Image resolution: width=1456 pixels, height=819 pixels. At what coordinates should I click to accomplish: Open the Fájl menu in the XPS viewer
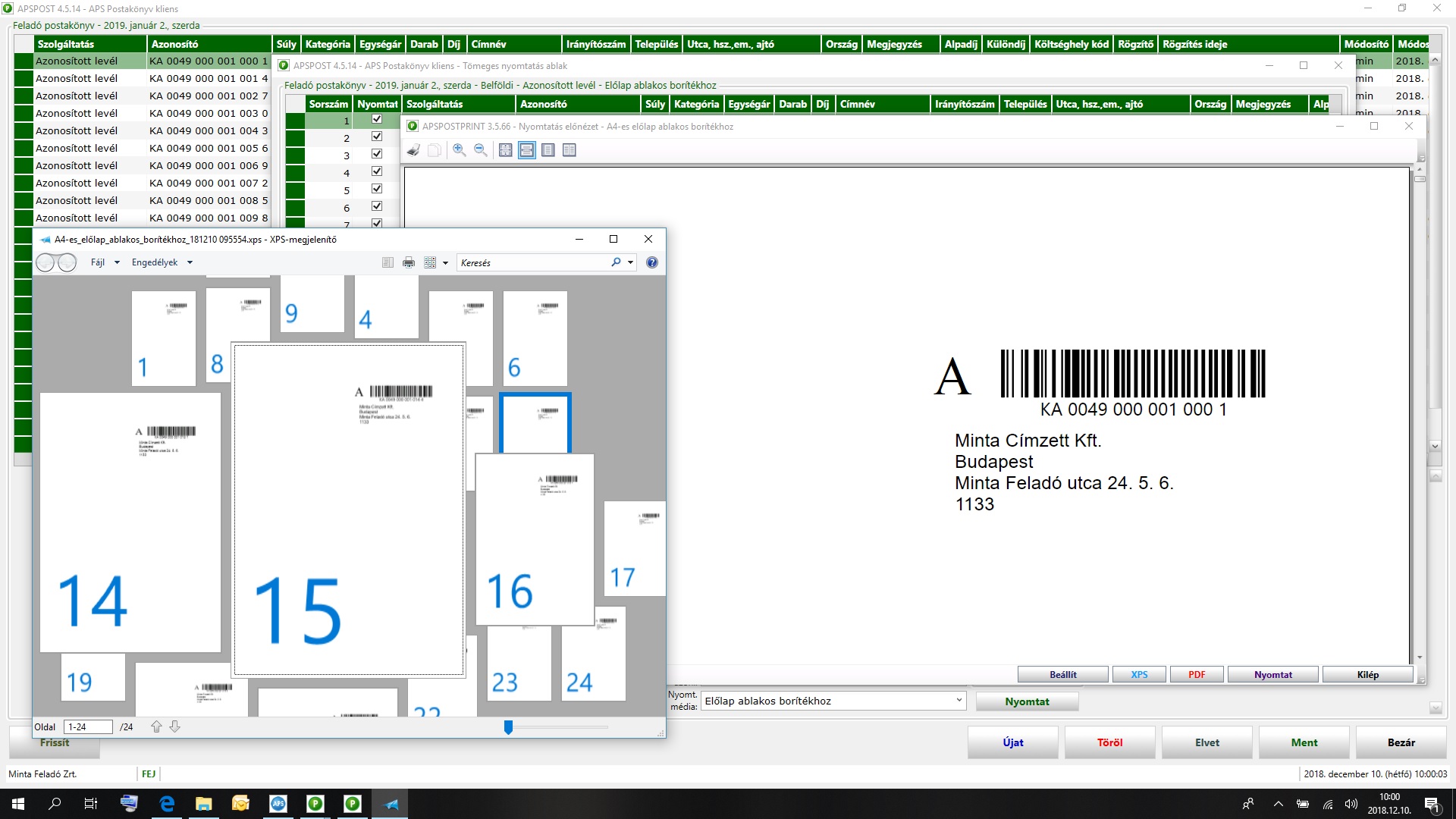[99, 262]
